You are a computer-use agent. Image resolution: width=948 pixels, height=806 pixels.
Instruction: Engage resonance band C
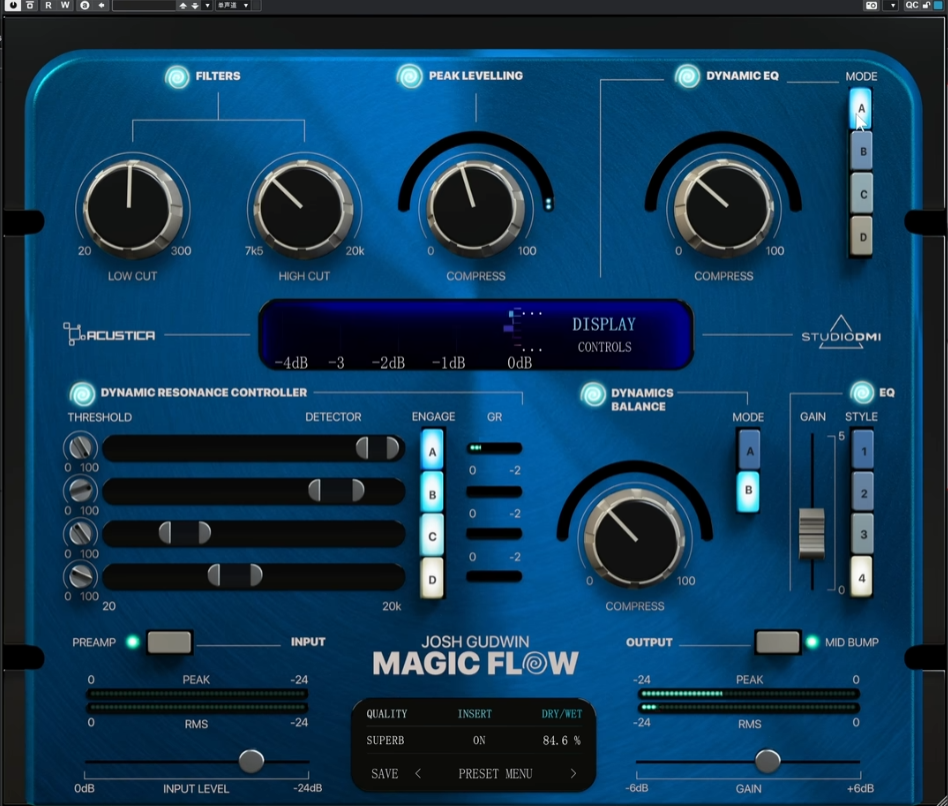pyautogui.click(x=432, y=536)
